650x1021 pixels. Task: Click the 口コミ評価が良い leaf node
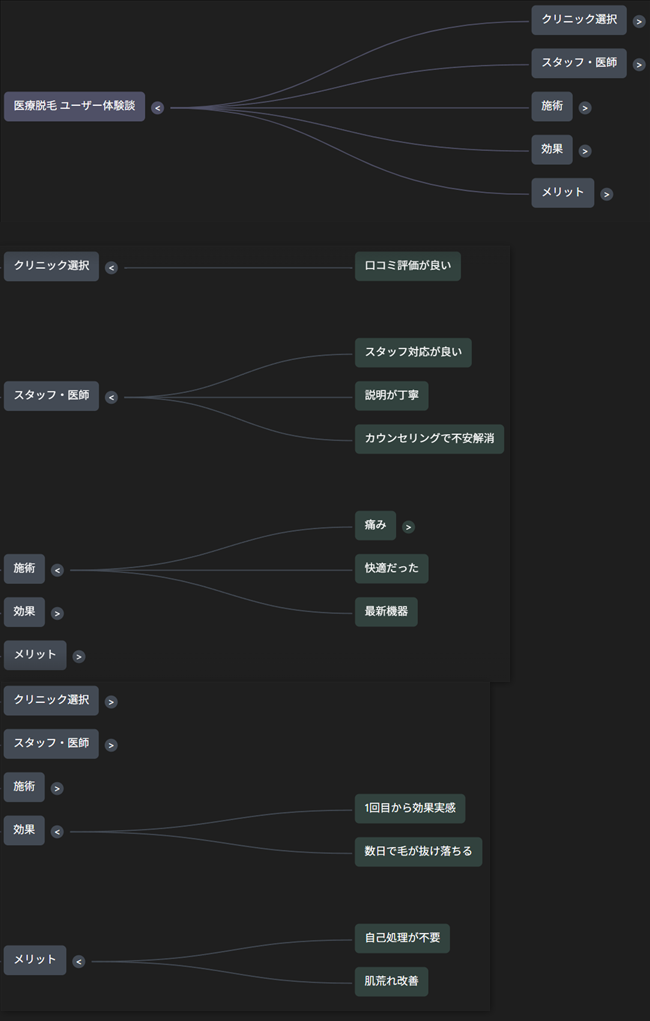tap(407, 267)
